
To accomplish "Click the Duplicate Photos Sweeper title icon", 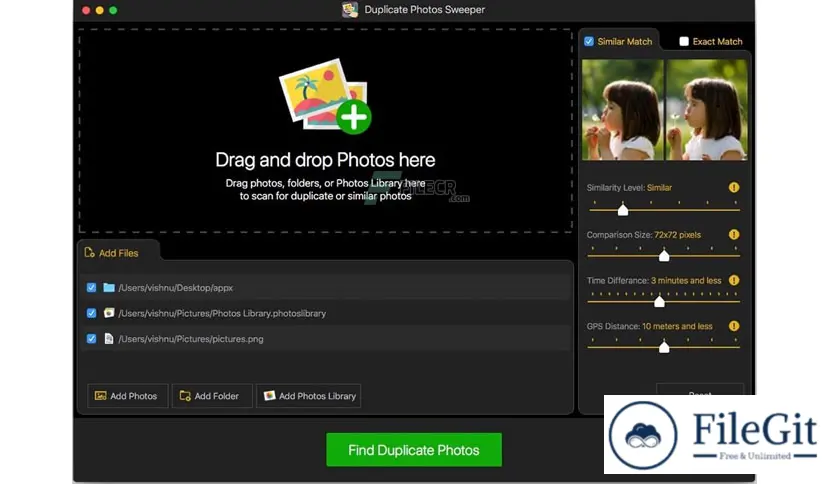I will (350, 10).
